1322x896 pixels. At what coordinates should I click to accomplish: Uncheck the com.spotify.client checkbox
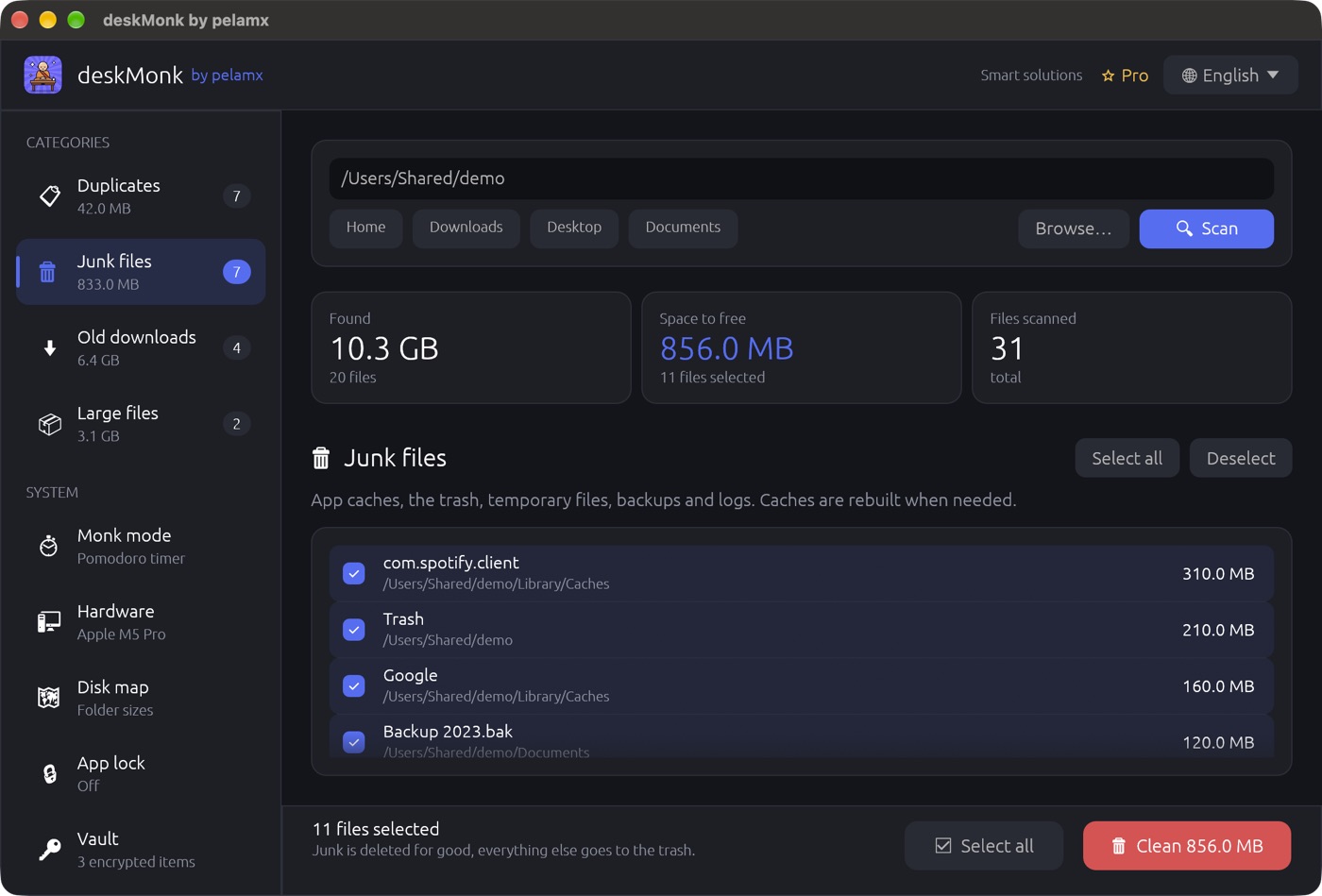(354, 573)
